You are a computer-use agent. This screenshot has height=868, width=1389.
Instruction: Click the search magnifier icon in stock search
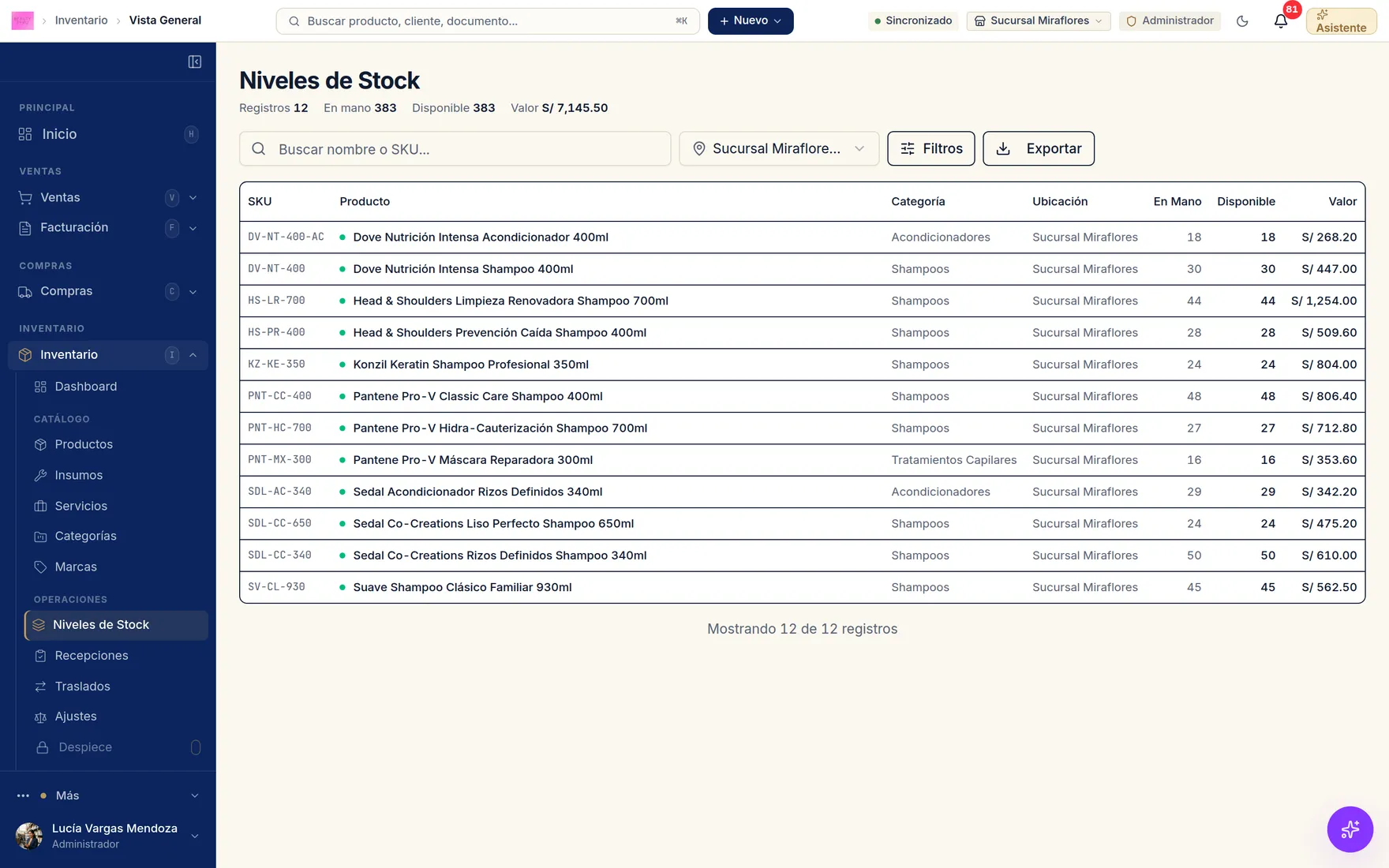pyautogui.click(x=258, y=148)
